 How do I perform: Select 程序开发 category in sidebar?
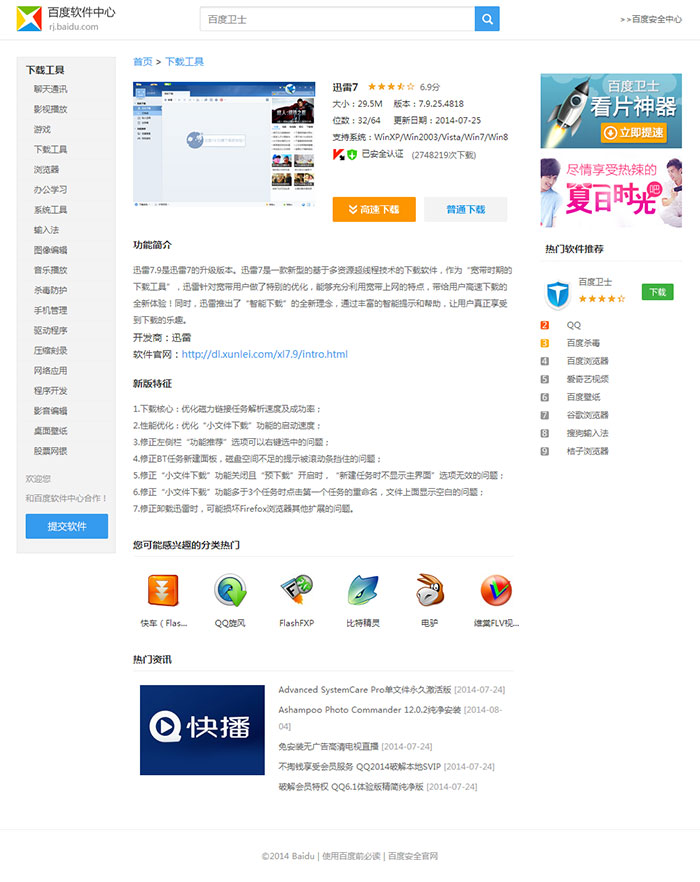(x=50, y=390)
